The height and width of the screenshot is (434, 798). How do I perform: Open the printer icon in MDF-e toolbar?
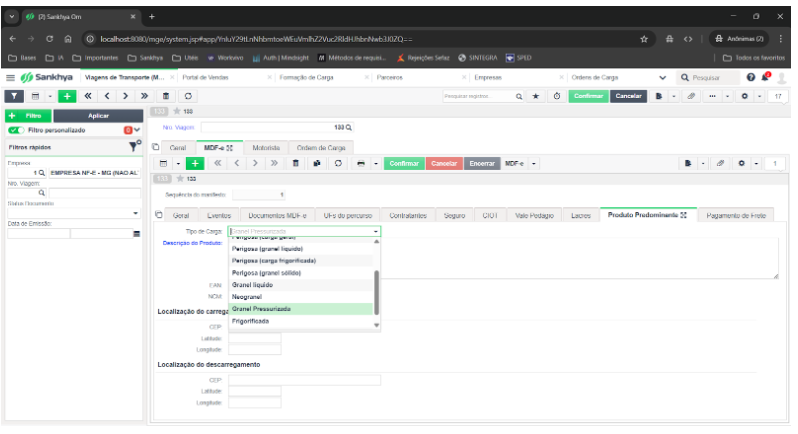coord(361,164)
